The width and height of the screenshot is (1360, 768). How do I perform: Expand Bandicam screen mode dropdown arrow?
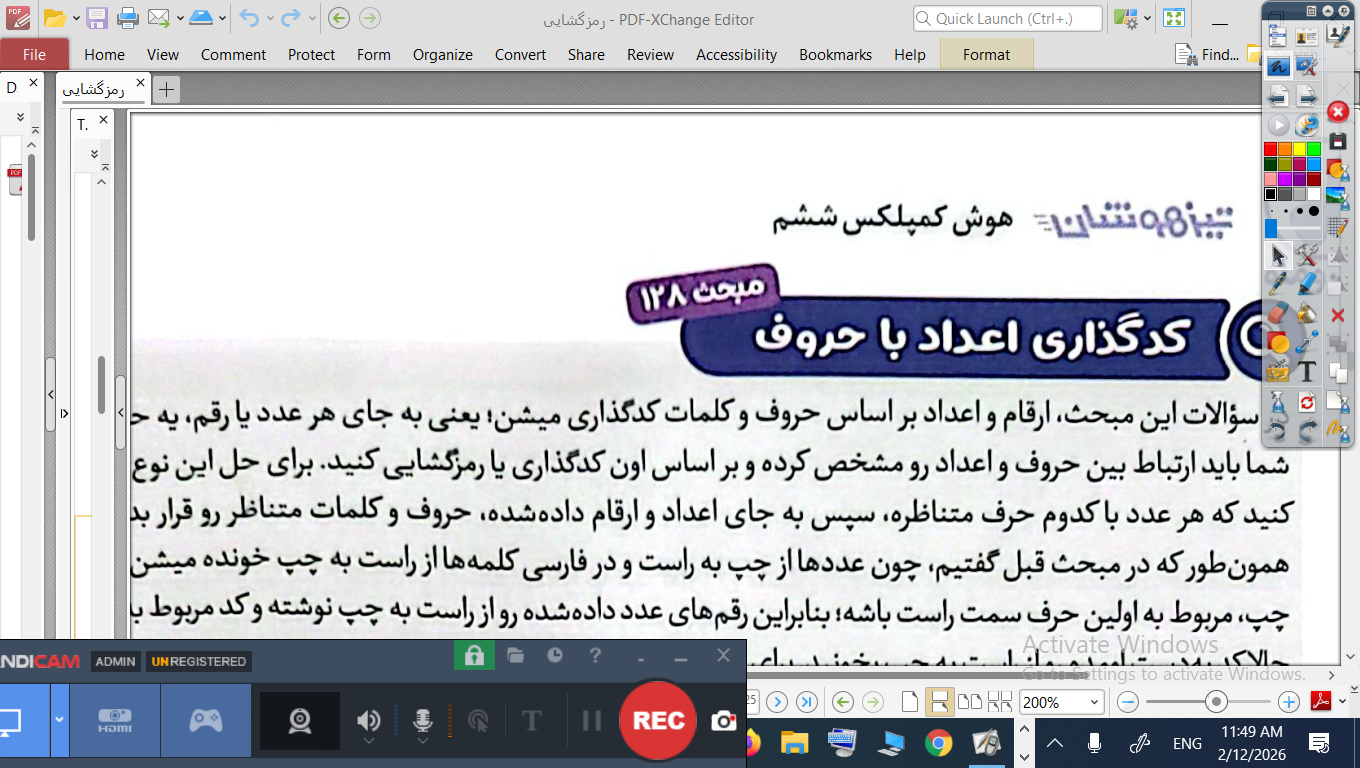click(x=60, y=720)
